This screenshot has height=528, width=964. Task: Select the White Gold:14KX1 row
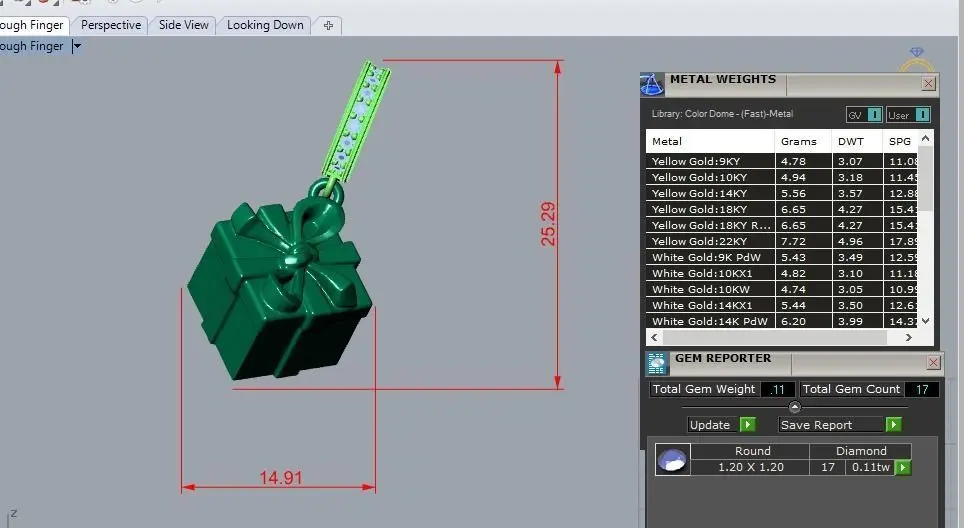[781, 305]
